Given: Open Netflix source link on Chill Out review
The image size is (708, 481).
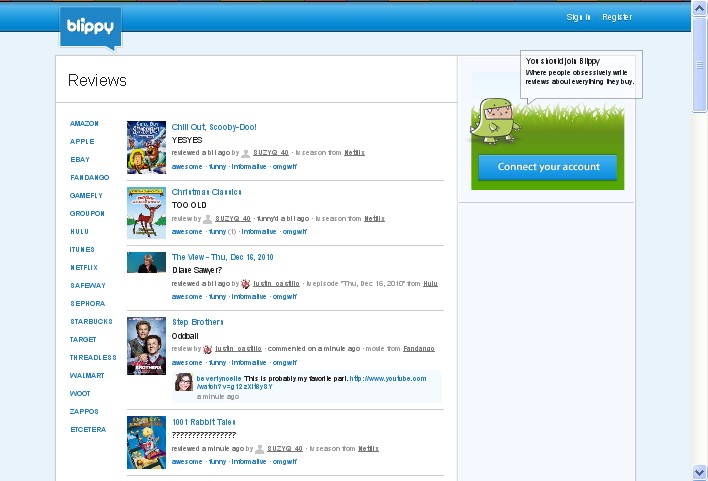Looking at the screenshot, I should click(354, 153).
